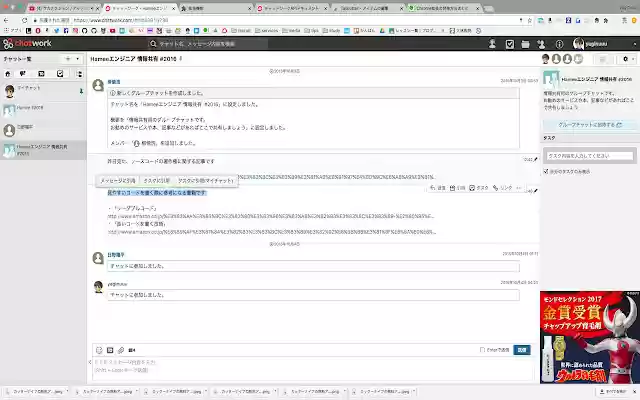Image resolution: width=640 pixels, height=400 pixels.
Task: Open the first downloaded jpeg item
Action: (36, 391)
